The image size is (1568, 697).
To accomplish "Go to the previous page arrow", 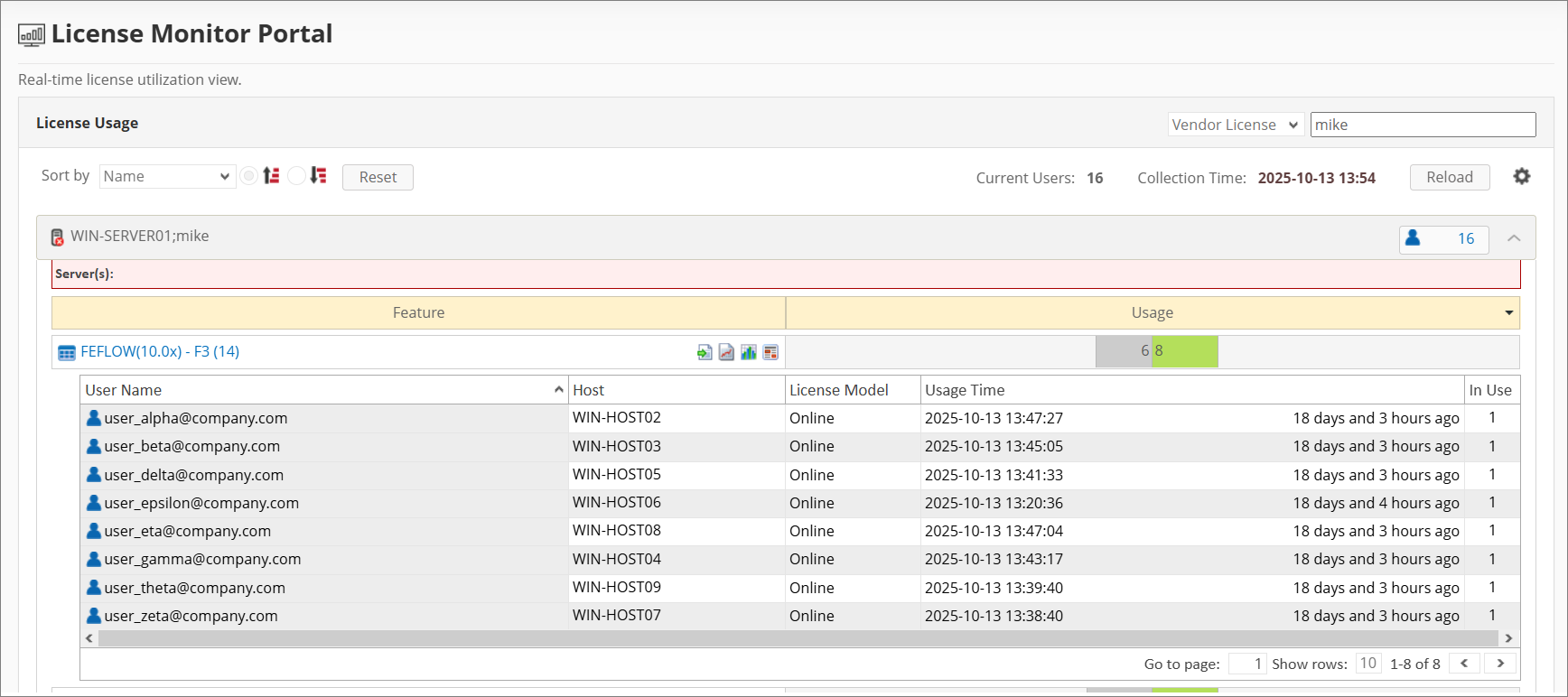I will (x=1464, y=663).
